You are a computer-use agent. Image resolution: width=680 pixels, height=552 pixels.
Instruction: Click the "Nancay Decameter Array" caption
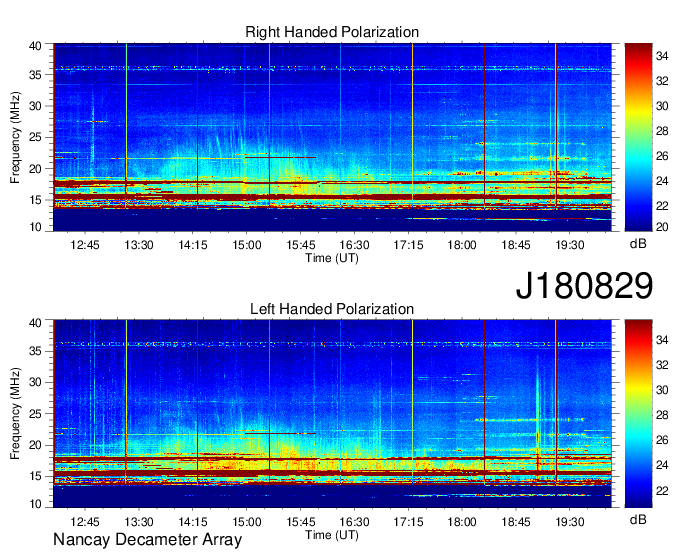click(147, 539)
